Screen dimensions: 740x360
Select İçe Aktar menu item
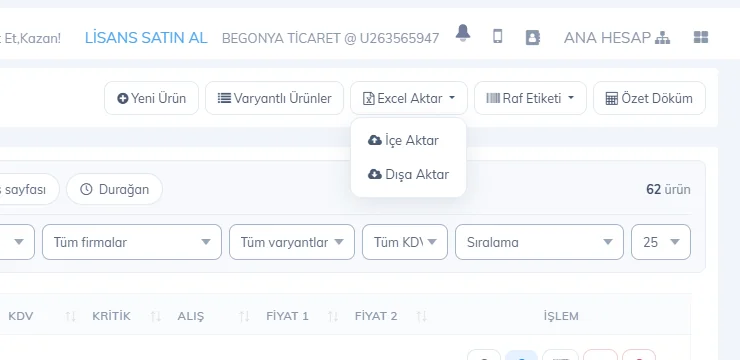click(x=408, y=141)
